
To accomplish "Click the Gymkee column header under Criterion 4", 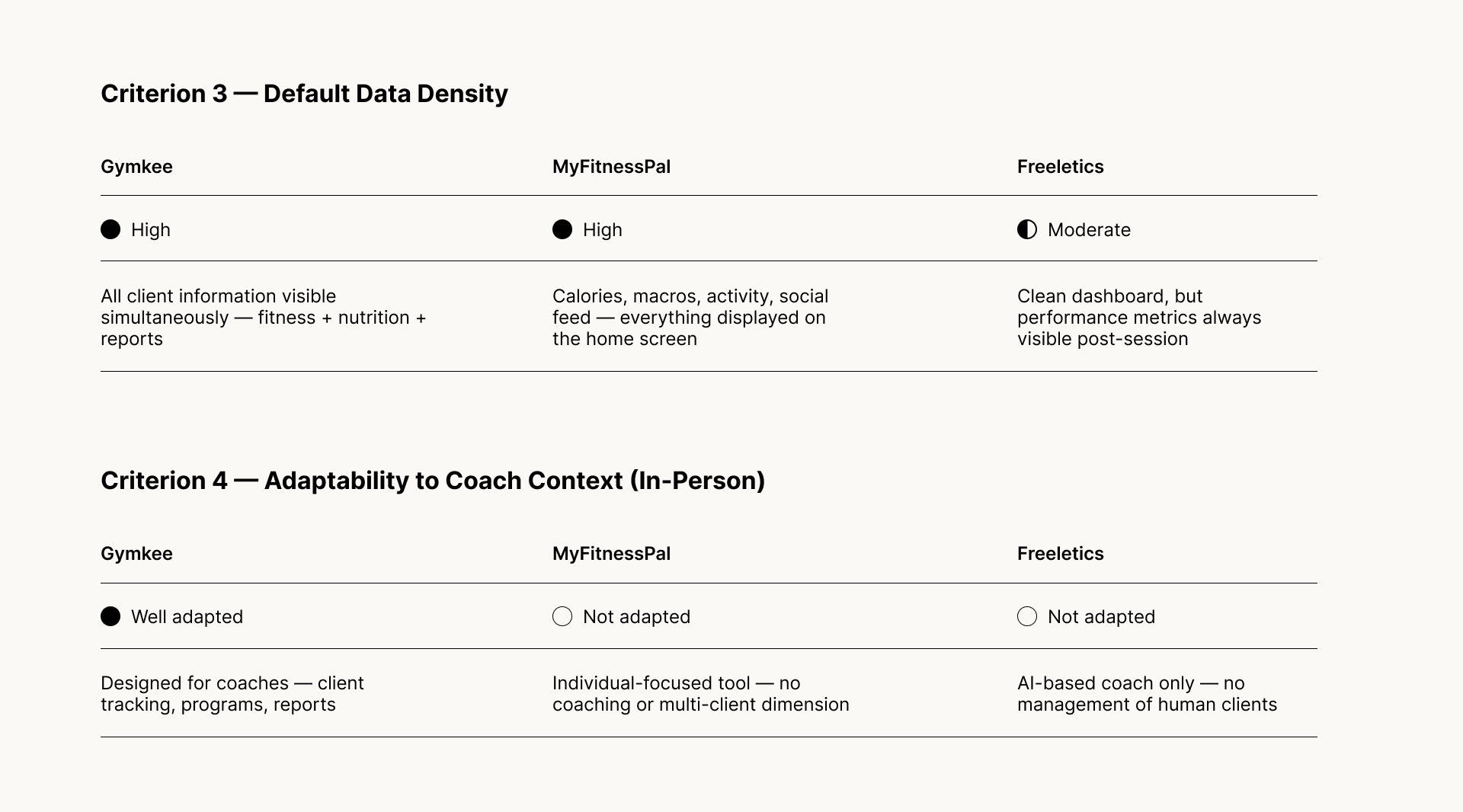I will (136, 554).
